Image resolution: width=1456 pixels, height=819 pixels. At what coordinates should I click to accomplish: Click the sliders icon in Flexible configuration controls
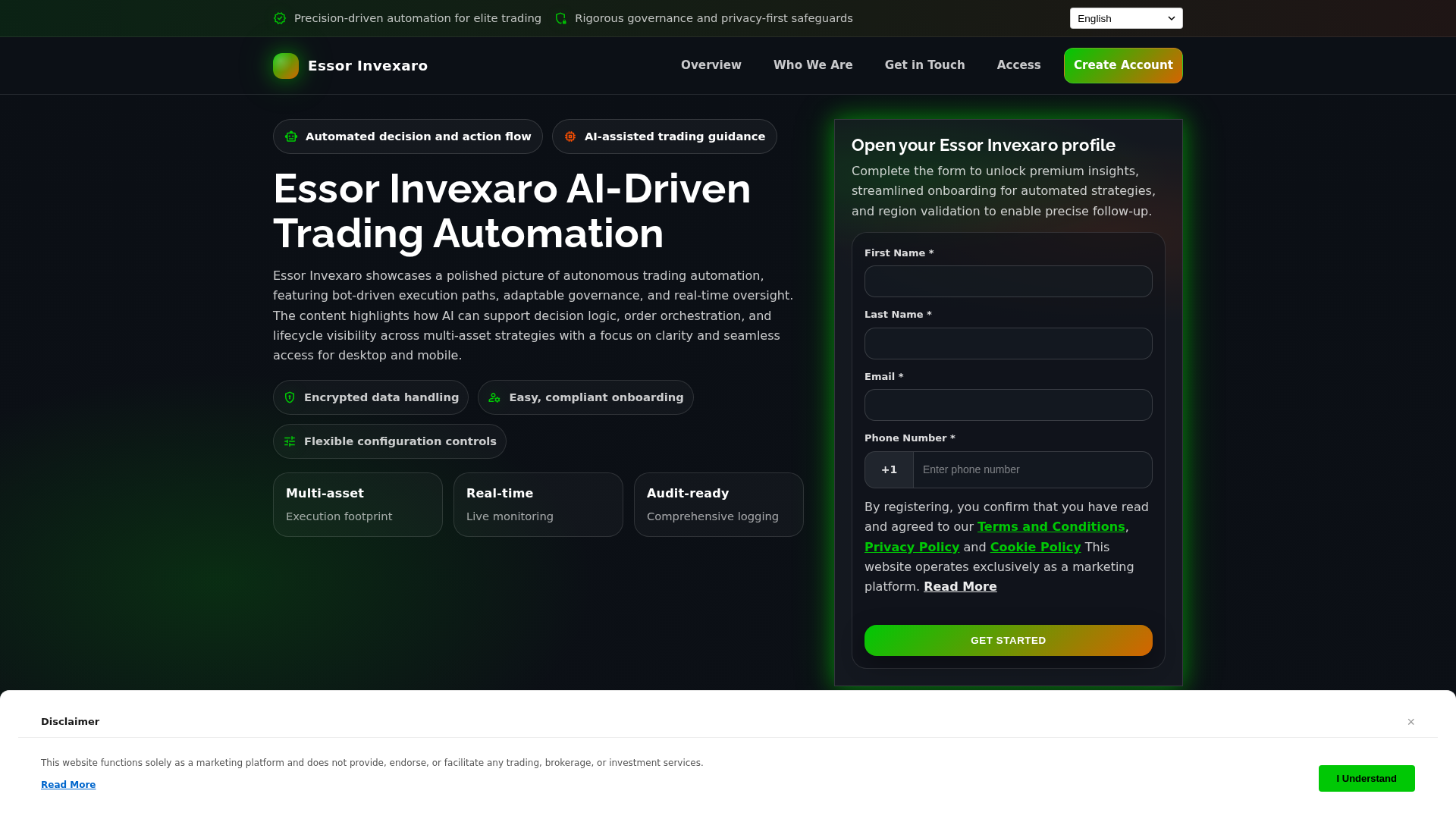tap(290, 441)
